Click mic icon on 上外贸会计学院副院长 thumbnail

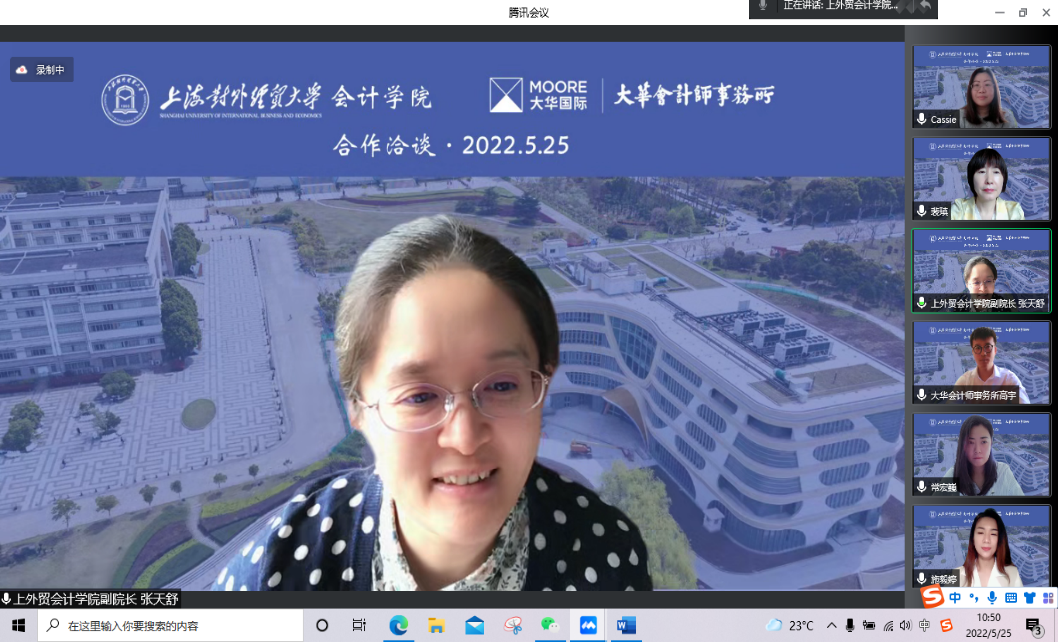921,303
